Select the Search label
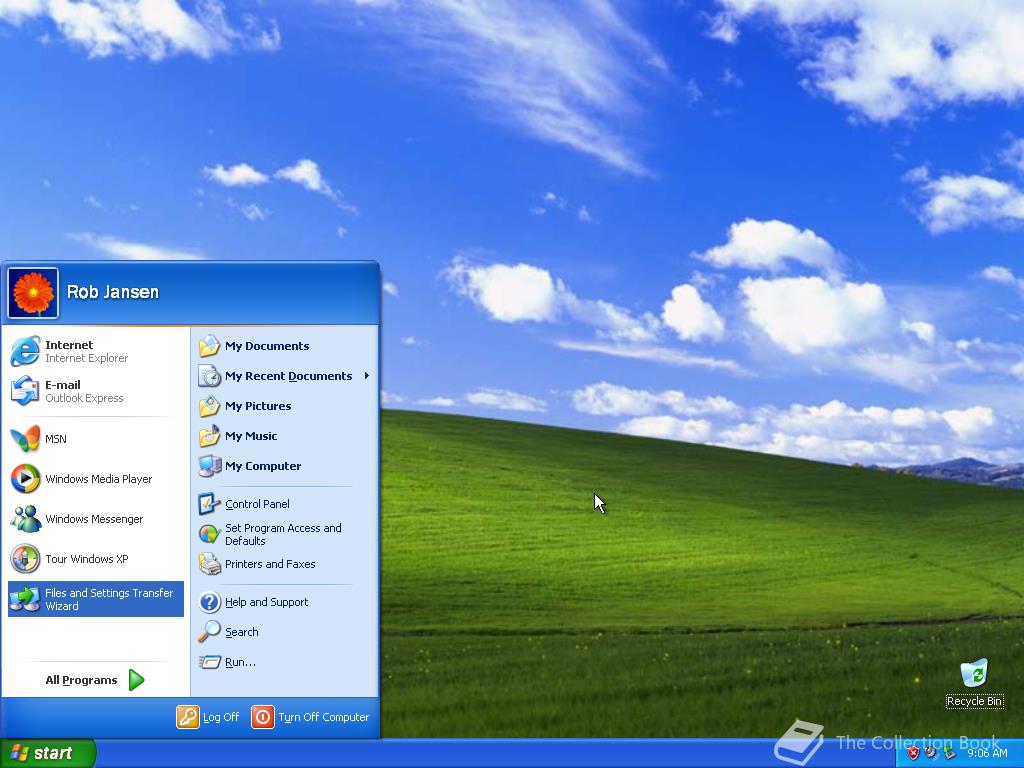 tap(242, 632)
